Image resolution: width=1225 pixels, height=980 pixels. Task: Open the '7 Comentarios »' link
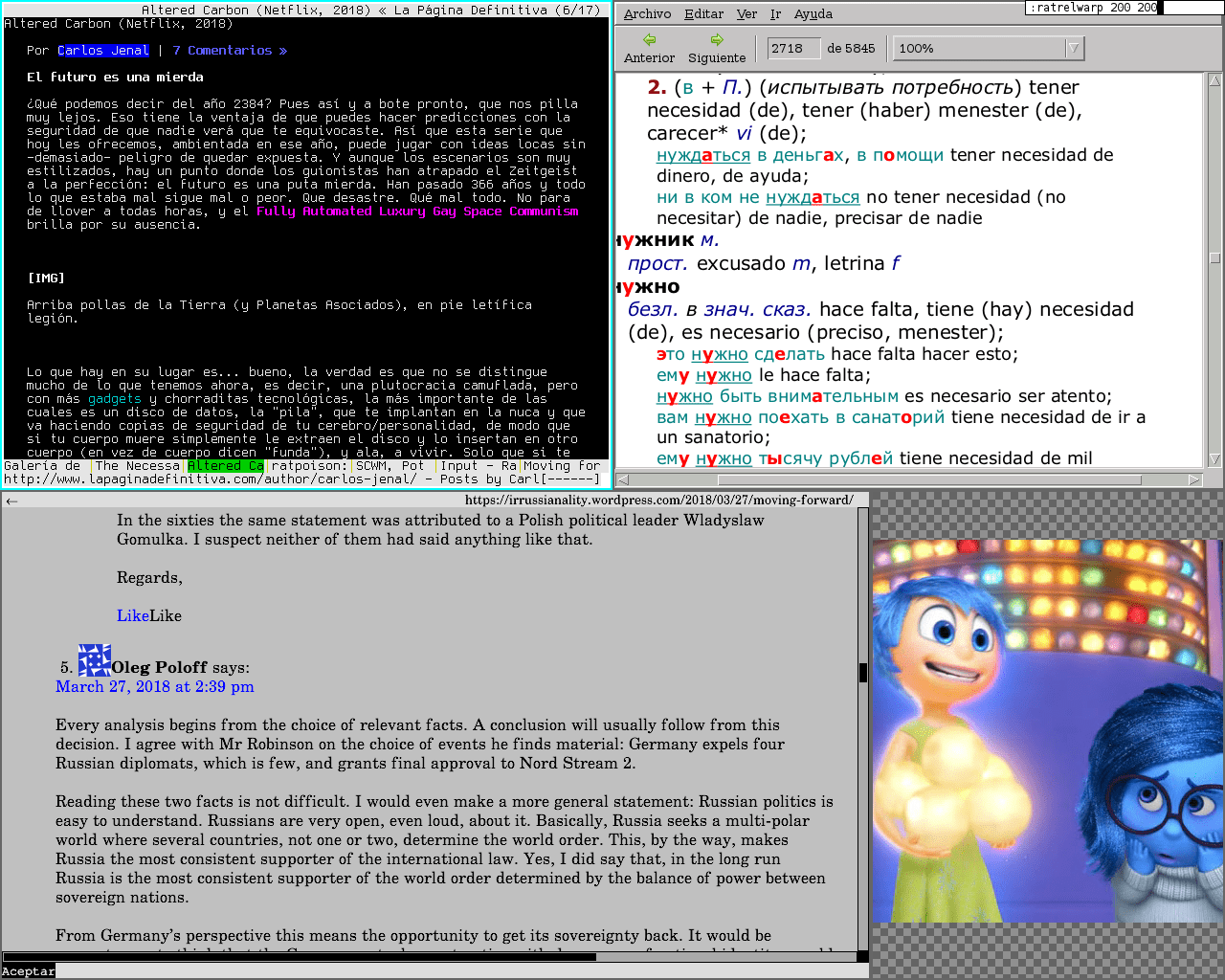230,51
